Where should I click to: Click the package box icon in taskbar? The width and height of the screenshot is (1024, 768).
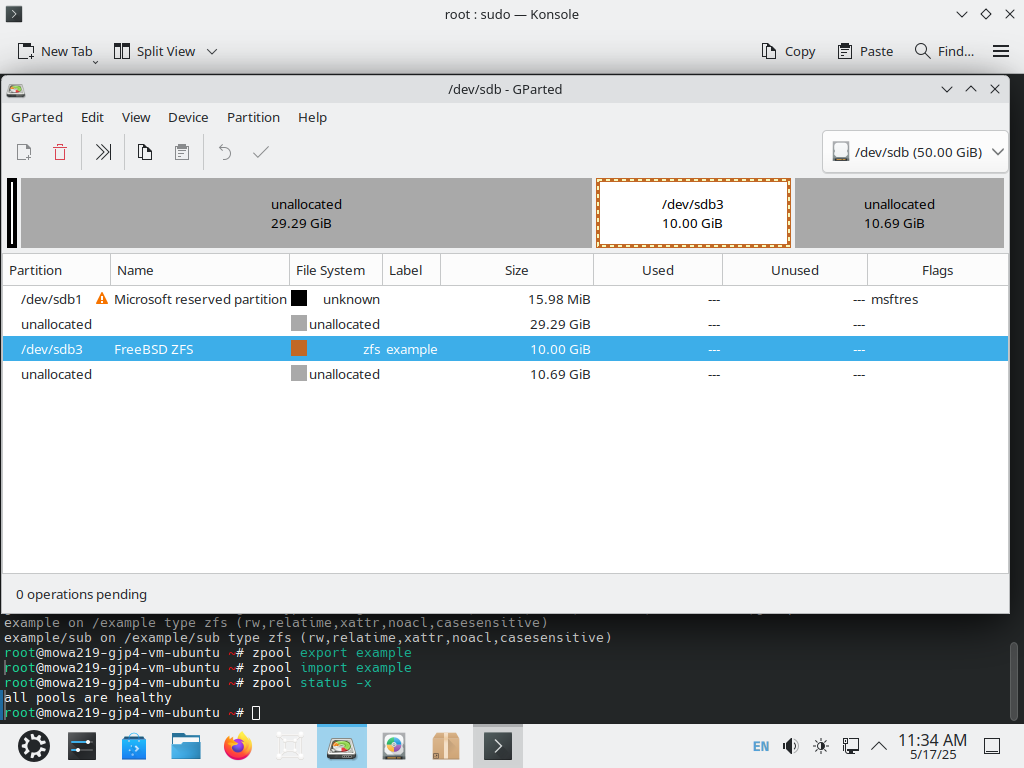(445, 746)
